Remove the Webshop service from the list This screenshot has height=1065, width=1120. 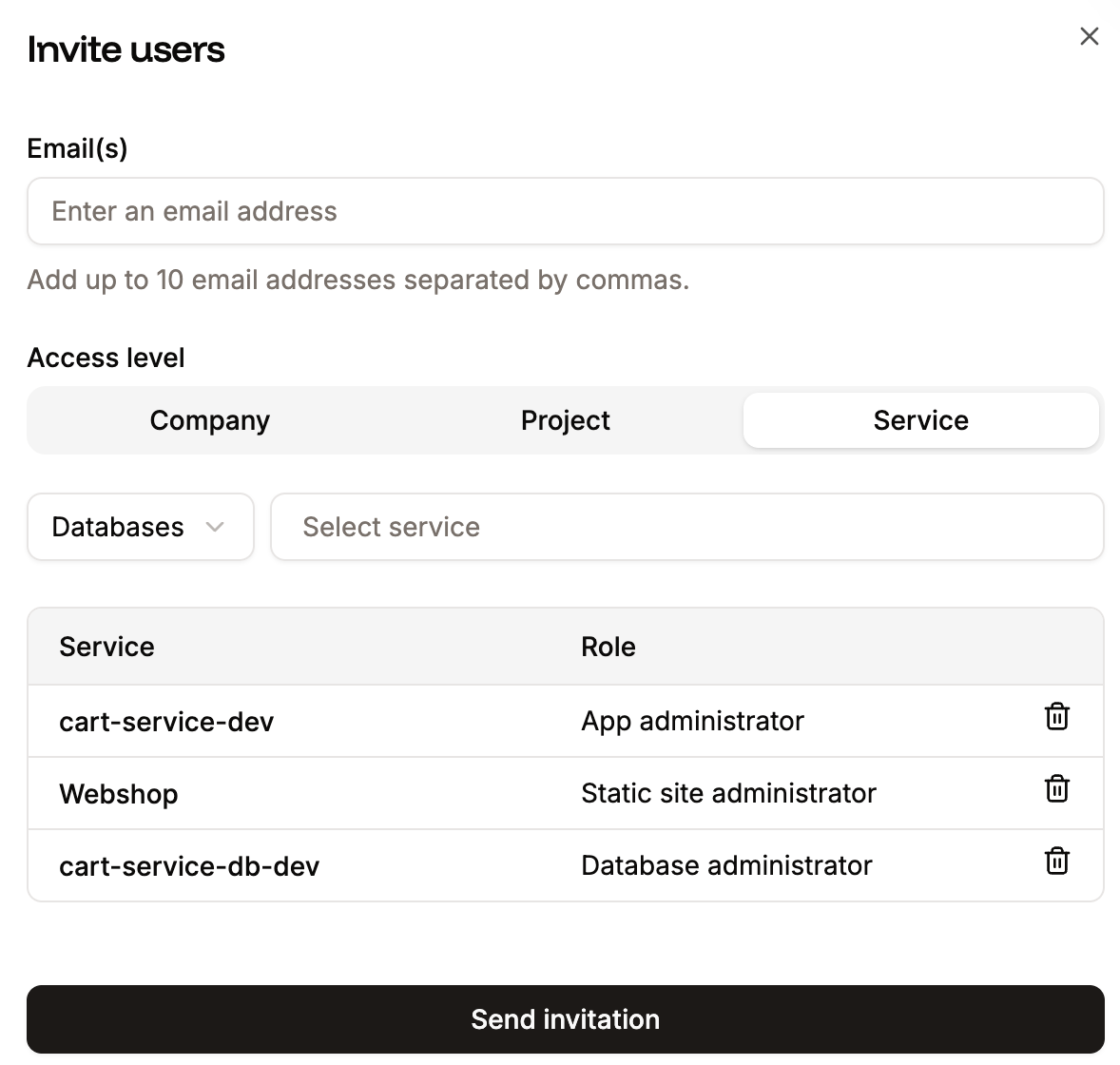coord(1056,789)
